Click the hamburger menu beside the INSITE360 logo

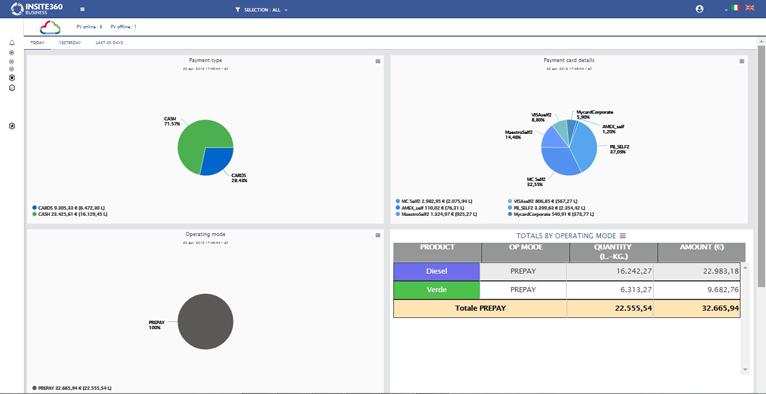click(x=82, y=9)
